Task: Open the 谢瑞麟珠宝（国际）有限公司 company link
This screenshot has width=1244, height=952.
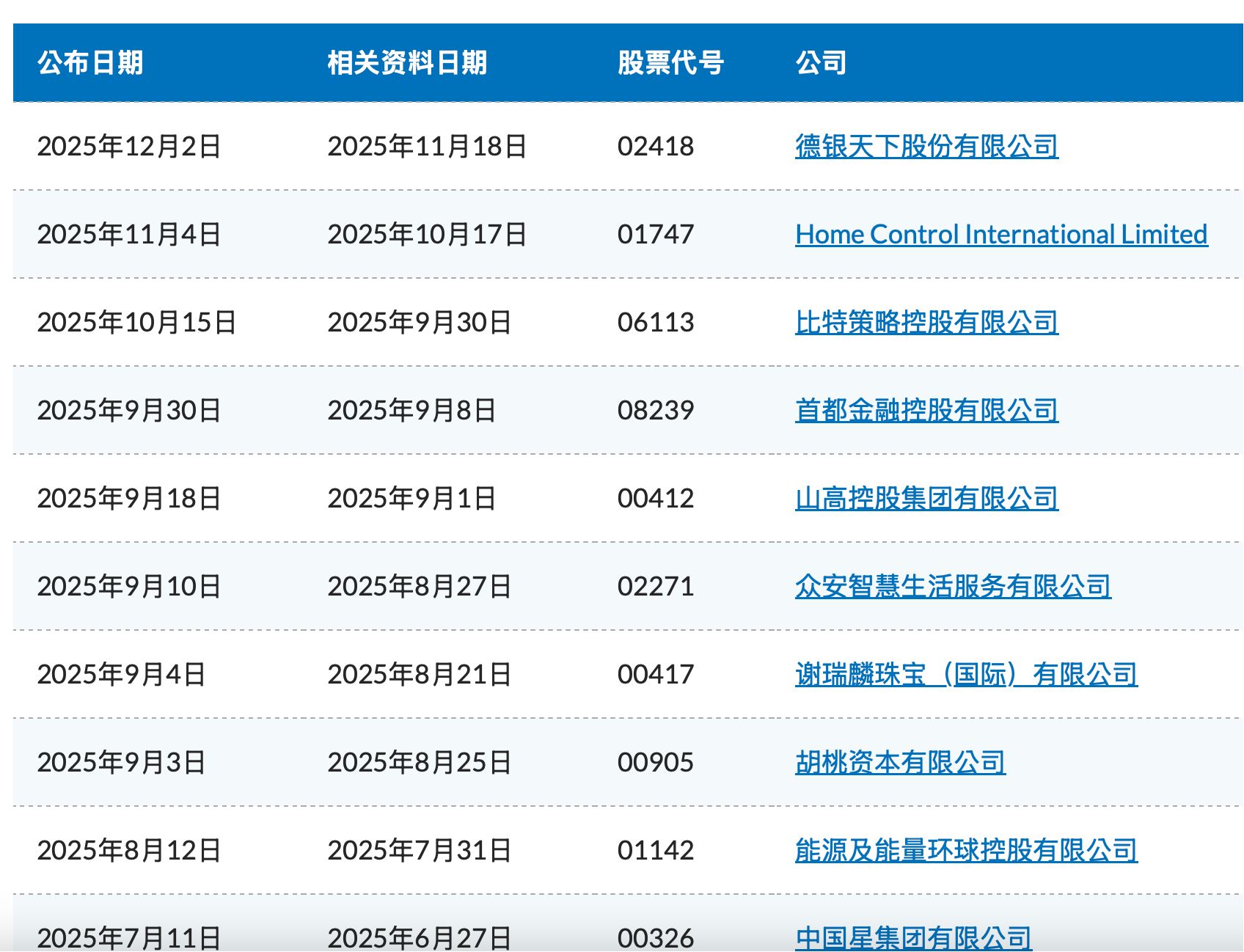Action: [x=965, y=674]
